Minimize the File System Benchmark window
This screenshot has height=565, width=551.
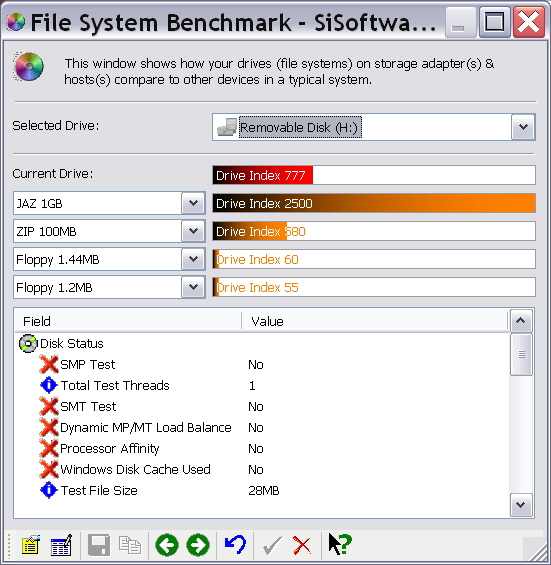pyautogui.click(x=460, y=22)
